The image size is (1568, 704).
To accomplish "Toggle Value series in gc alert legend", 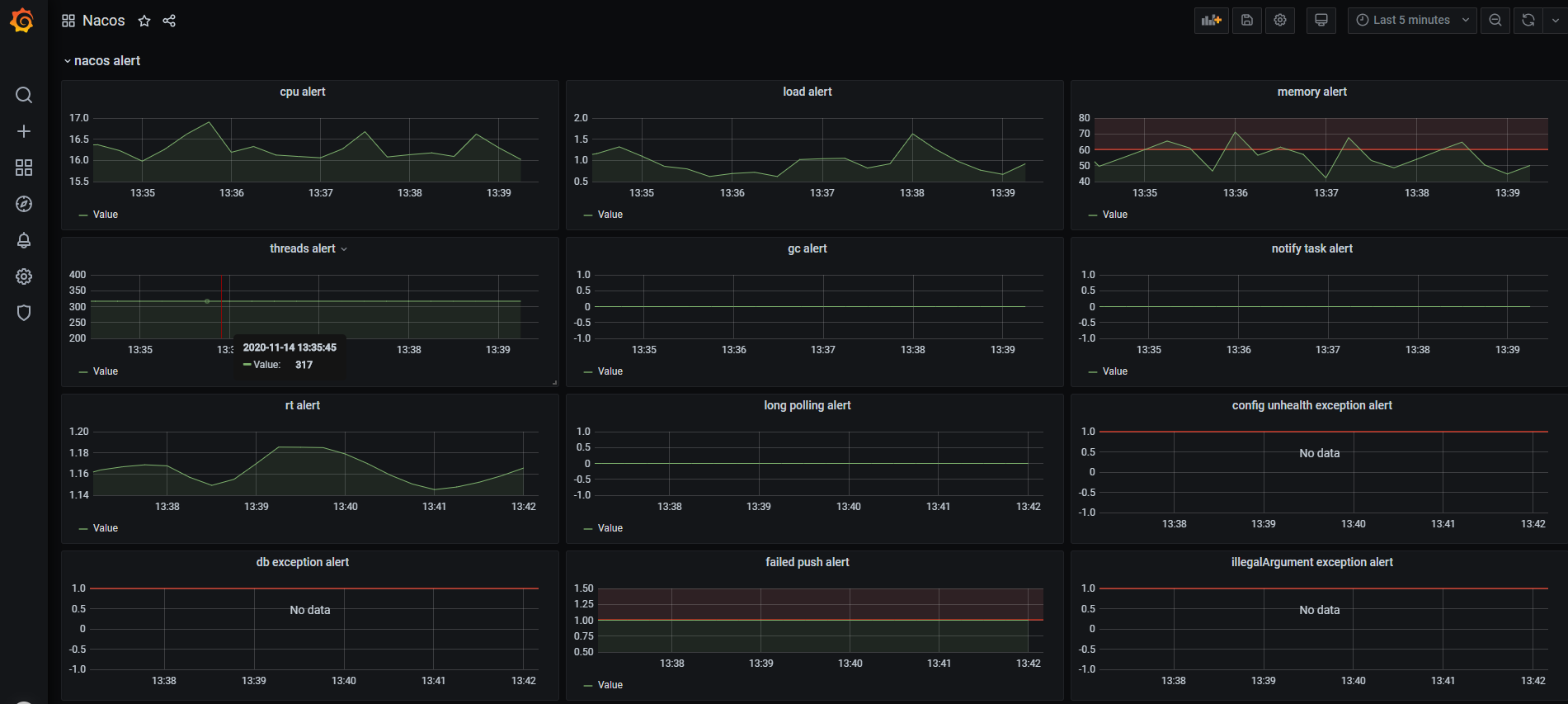I will (610, 371).
